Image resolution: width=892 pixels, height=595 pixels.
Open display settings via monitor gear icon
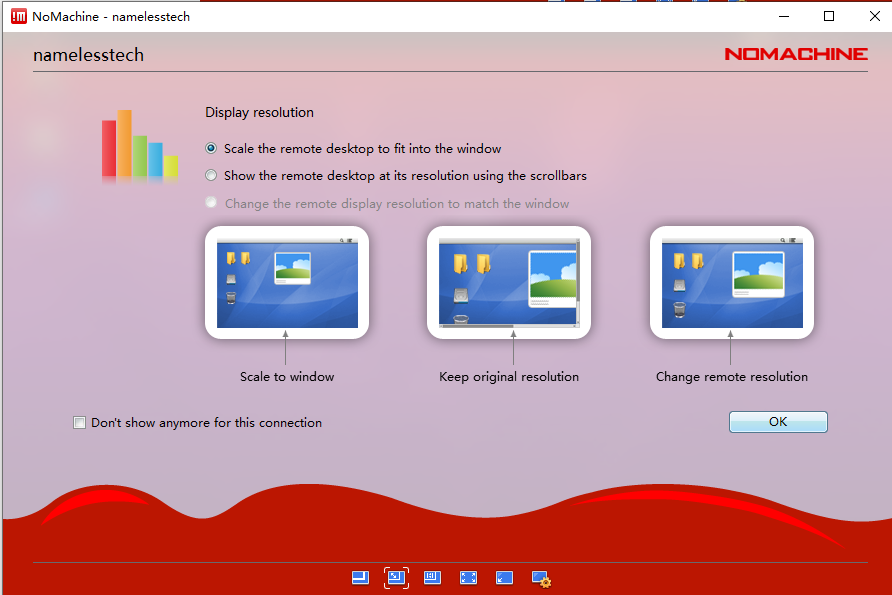tap(541, 579)
